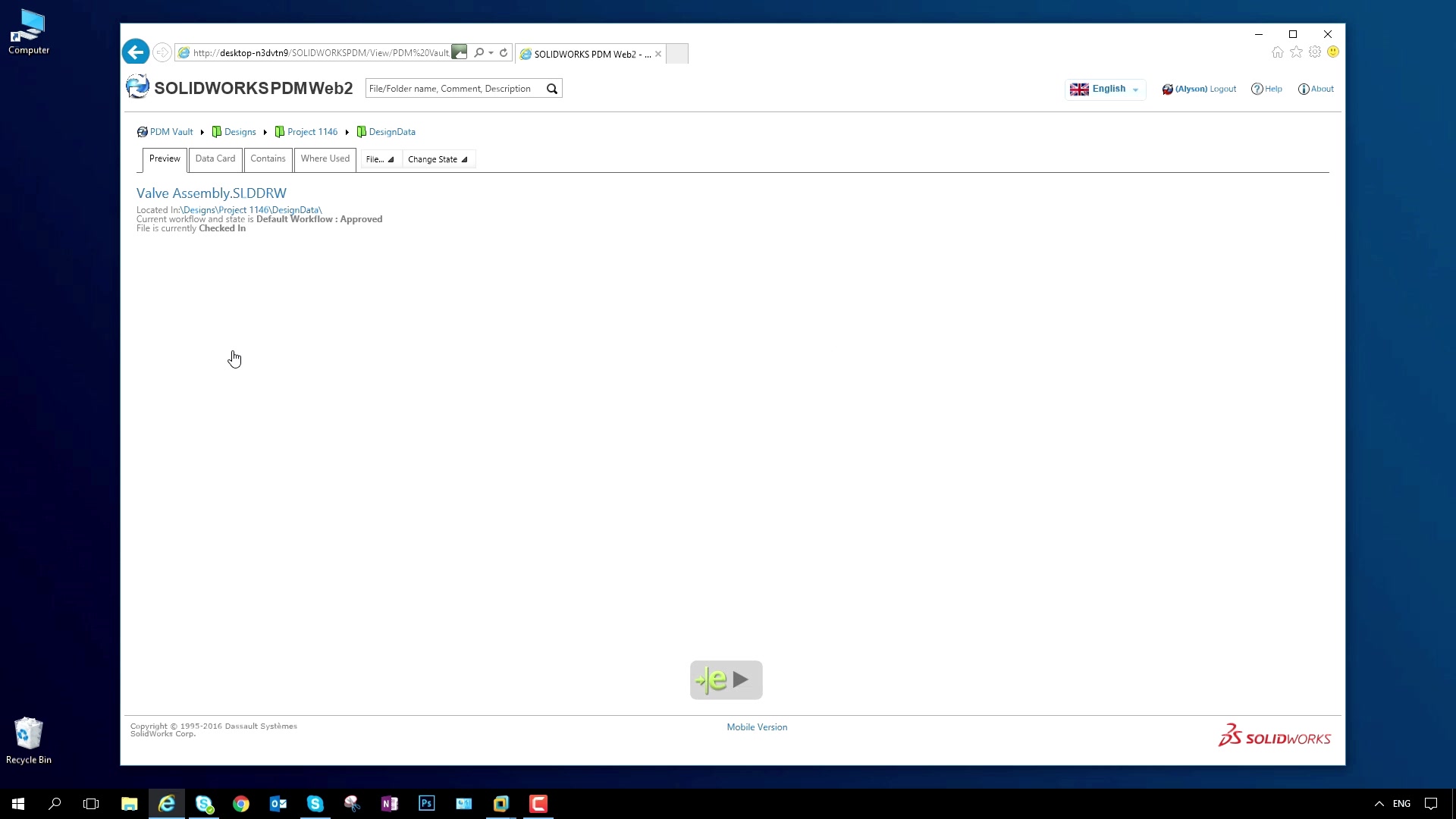
Task: Click the PDM Vault breadcrumb folder icon
Action: click(142, 131)
